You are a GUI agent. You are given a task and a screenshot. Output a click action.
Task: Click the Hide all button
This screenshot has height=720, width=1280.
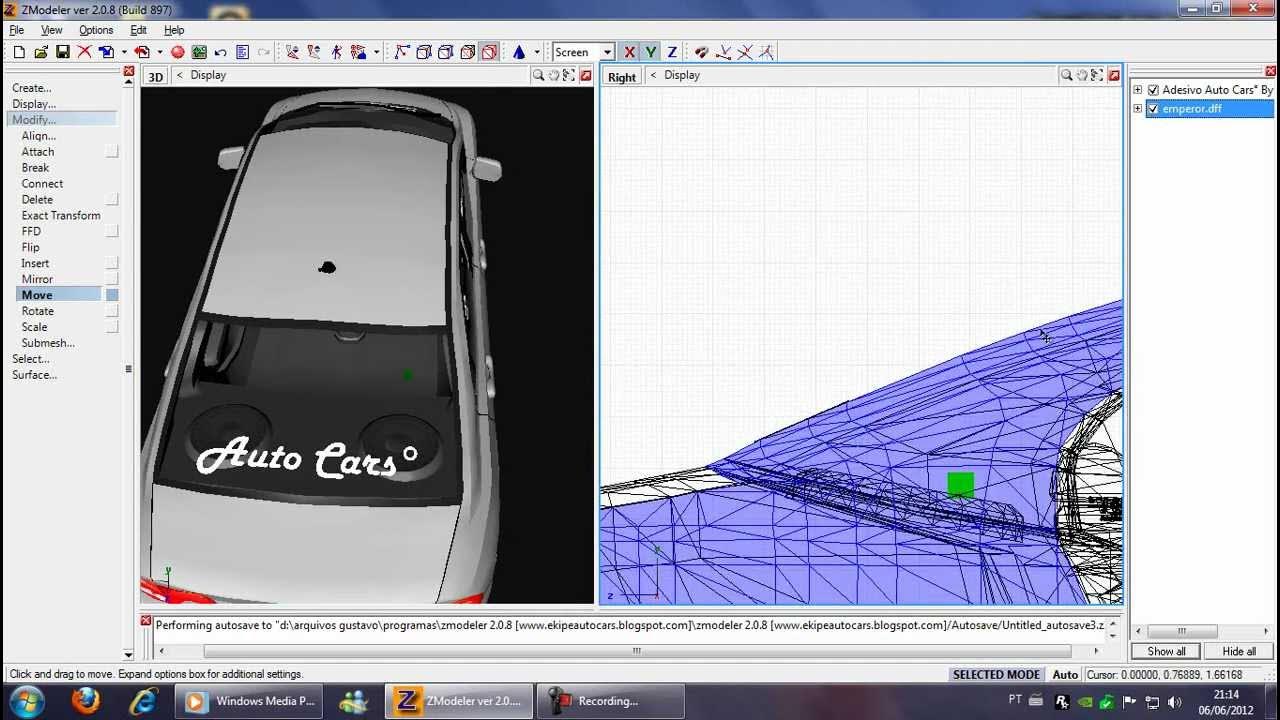coord(1239,651)
